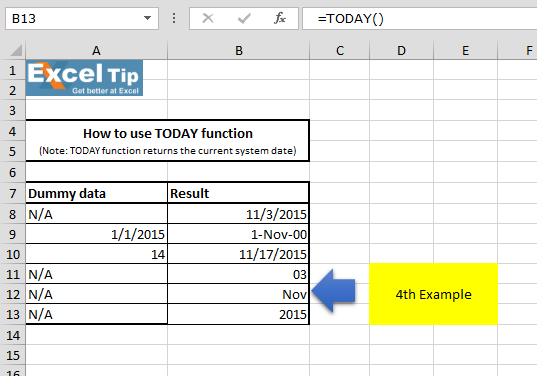Click the Dummy data header cell

click(x=97, y=193)
